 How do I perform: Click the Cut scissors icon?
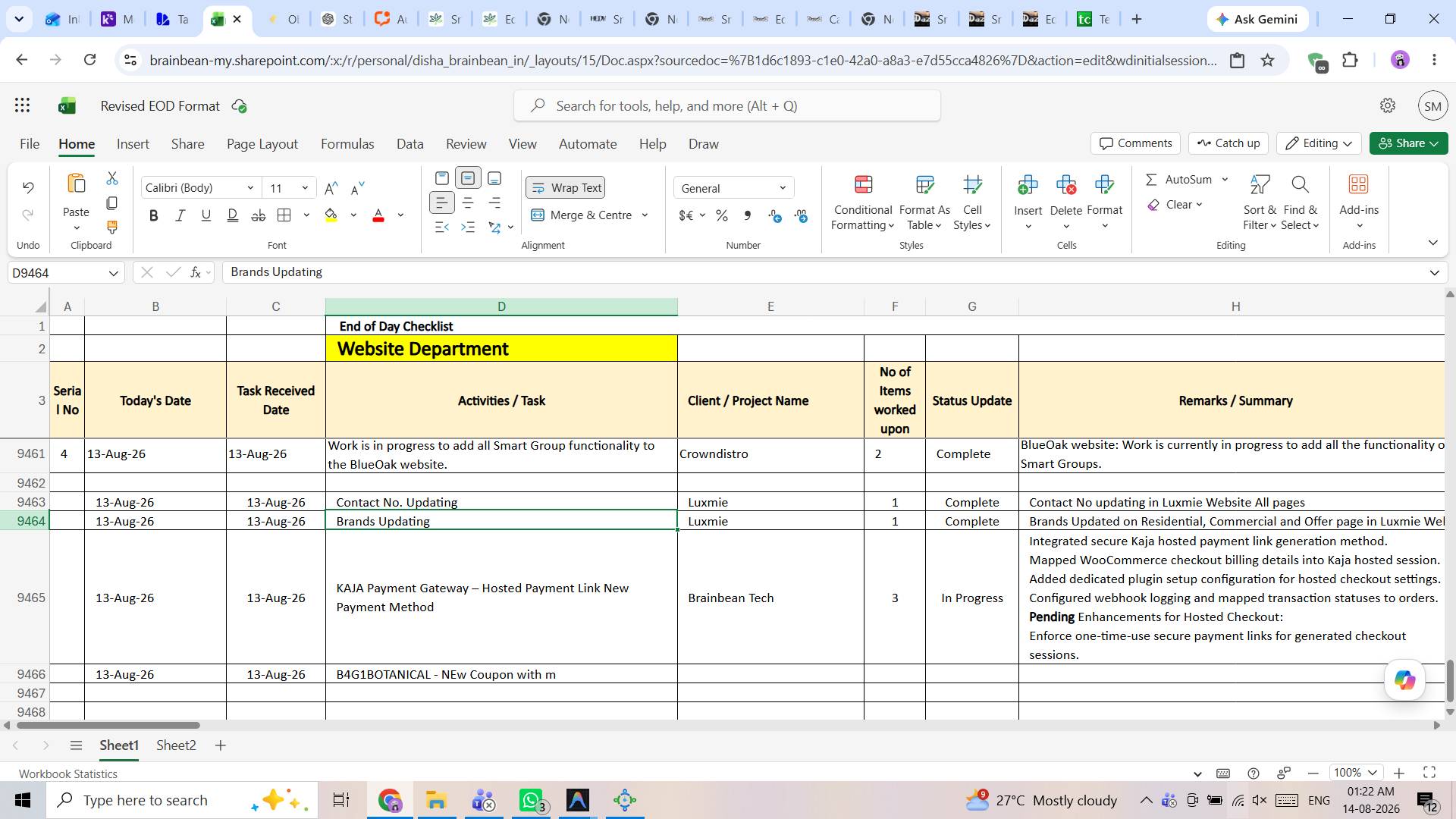(112, 178)
